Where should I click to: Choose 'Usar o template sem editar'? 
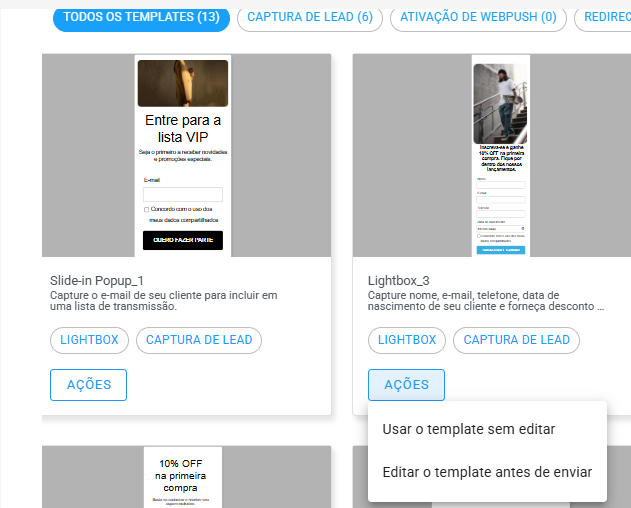coord(469,429)
